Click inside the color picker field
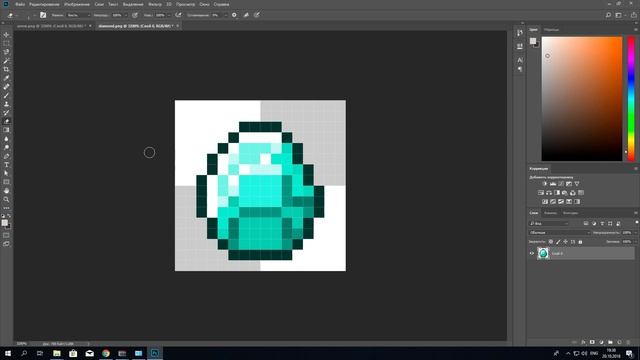This screenshot has height=360, width=640. [582, 98]
